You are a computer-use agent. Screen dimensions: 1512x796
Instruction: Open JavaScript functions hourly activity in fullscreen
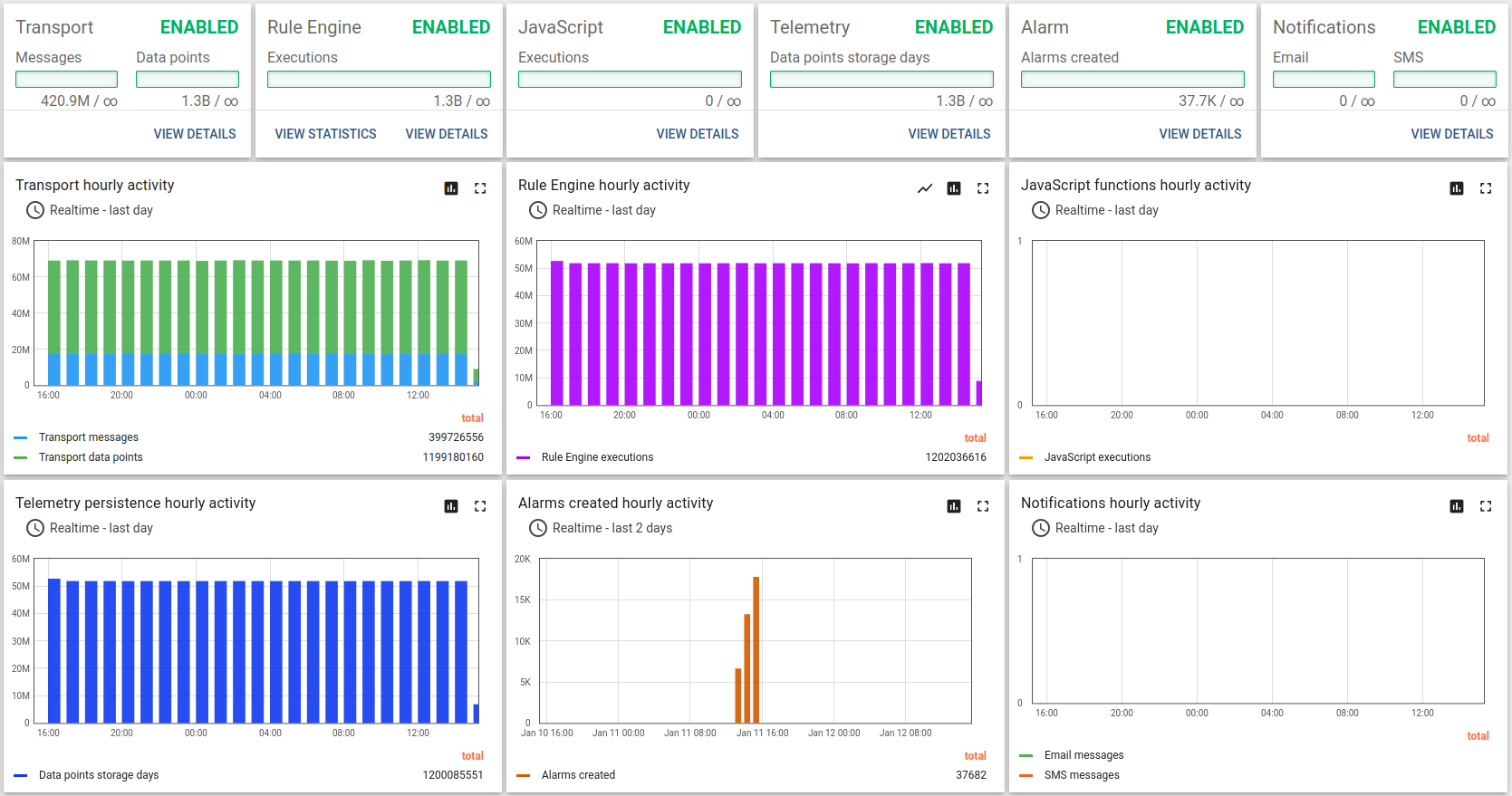(x=1486, y=188)
